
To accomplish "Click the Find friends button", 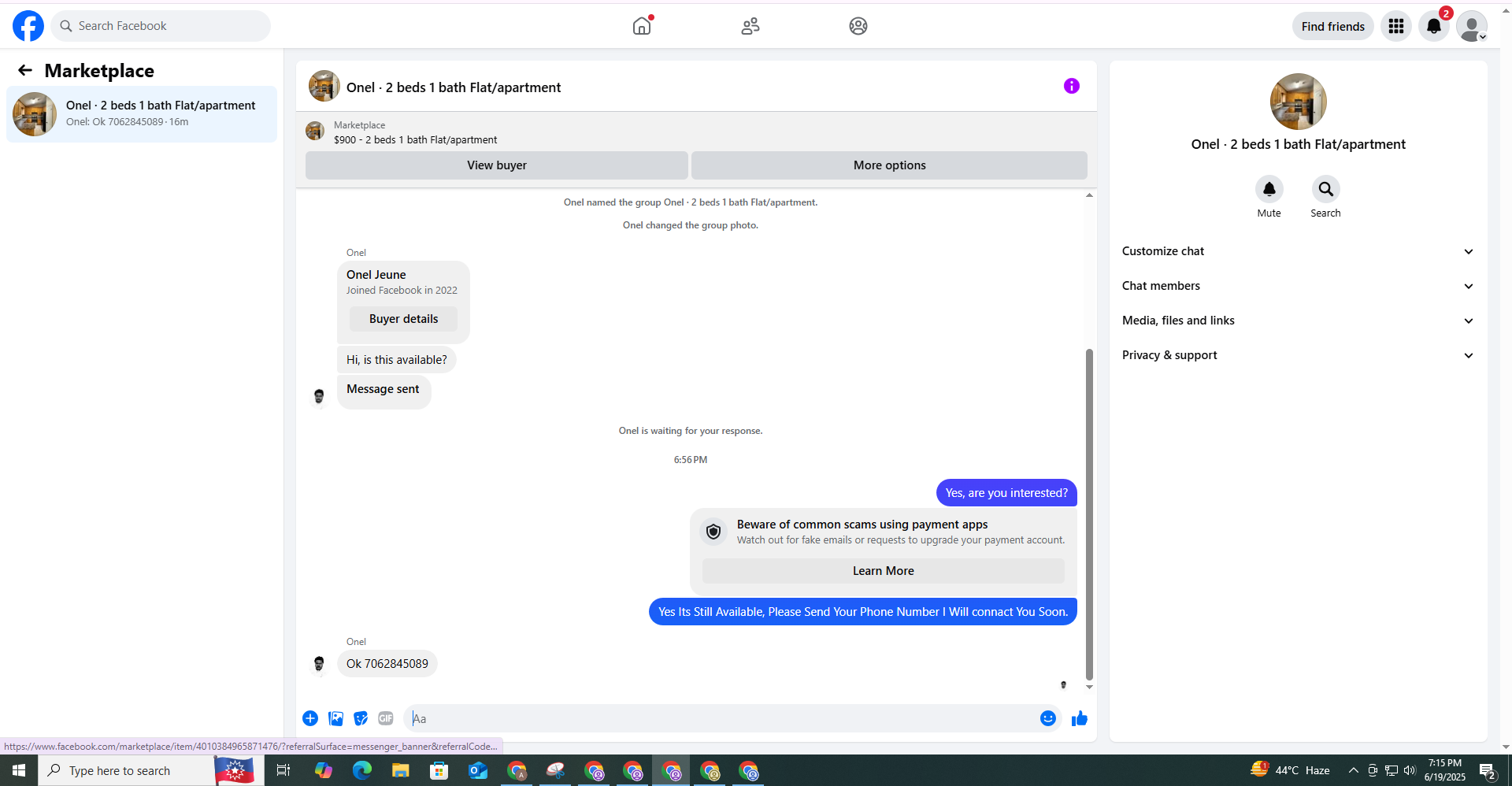I will pyautogui.click(x=1333, y=26).
